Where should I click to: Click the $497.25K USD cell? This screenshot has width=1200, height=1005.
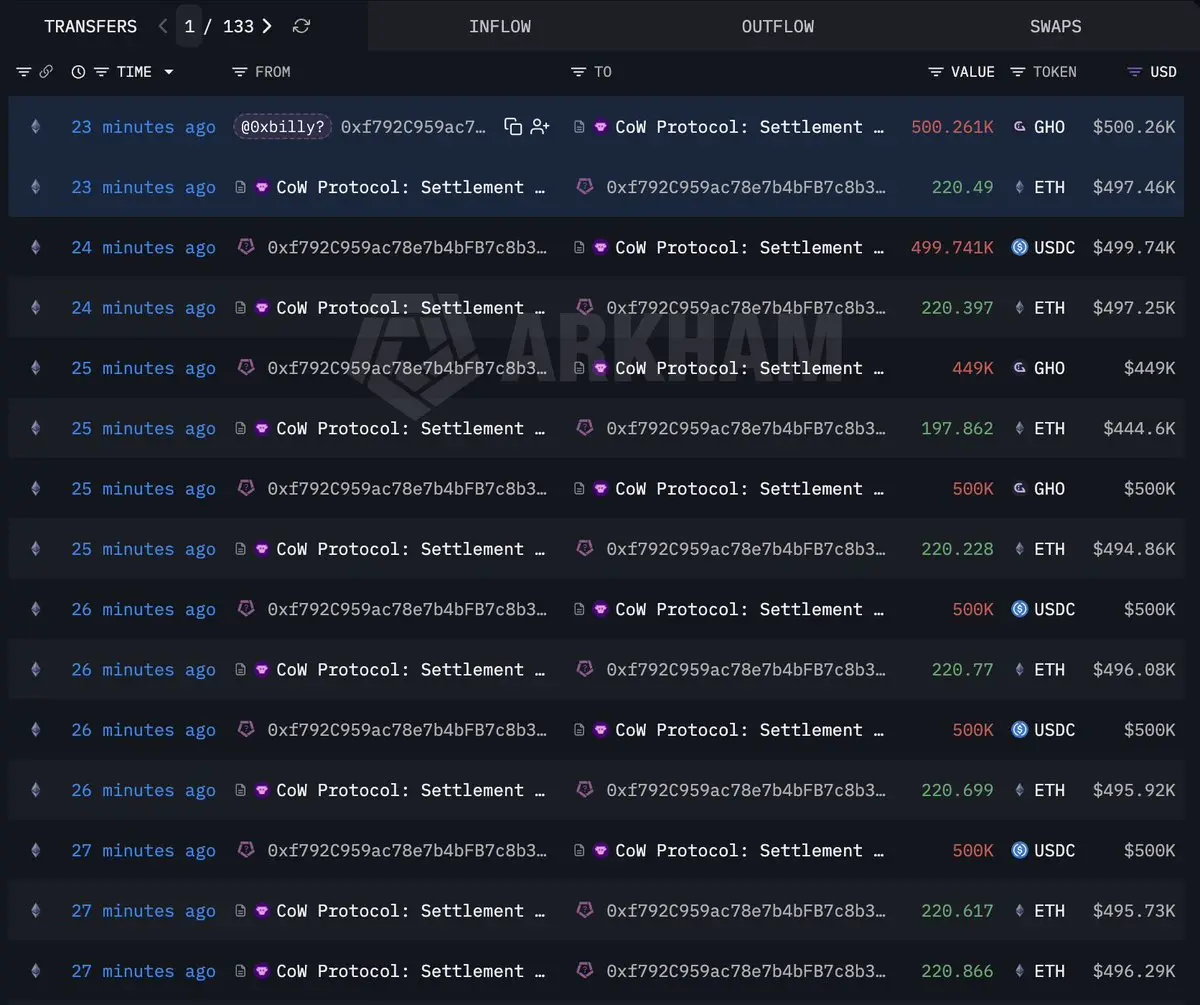[x=1134, y=308]
